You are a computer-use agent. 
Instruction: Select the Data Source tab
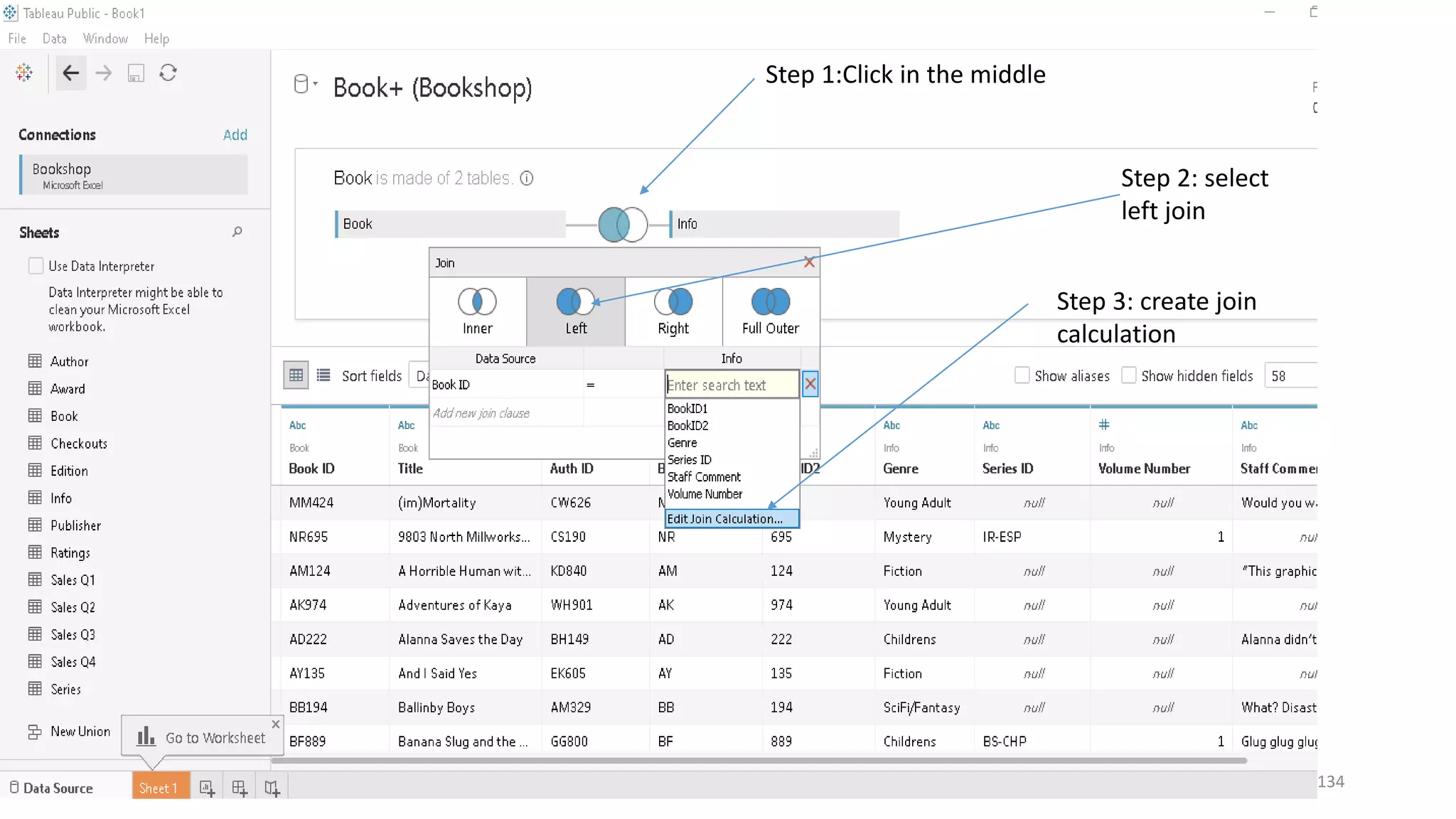(x=51, y=788)
